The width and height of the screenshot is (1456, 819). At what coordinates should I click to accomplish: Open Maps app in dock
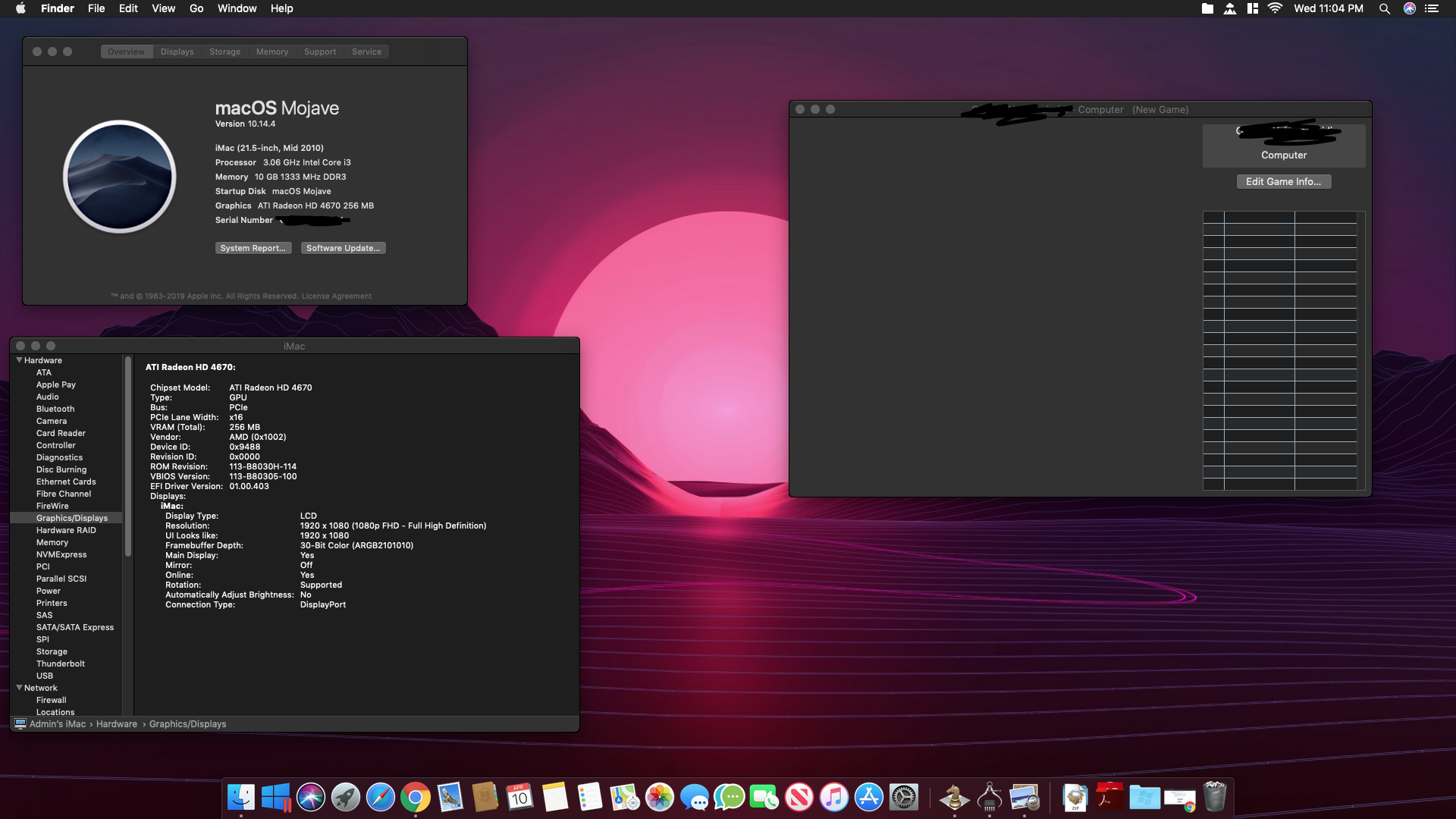pyautogui.click(x=625, y=797)
